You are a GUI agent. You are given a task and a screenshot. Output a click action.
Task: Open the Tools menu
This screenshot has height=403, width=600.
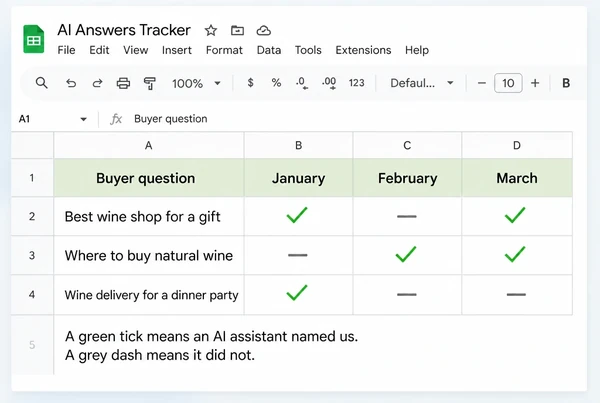[308, 50]
